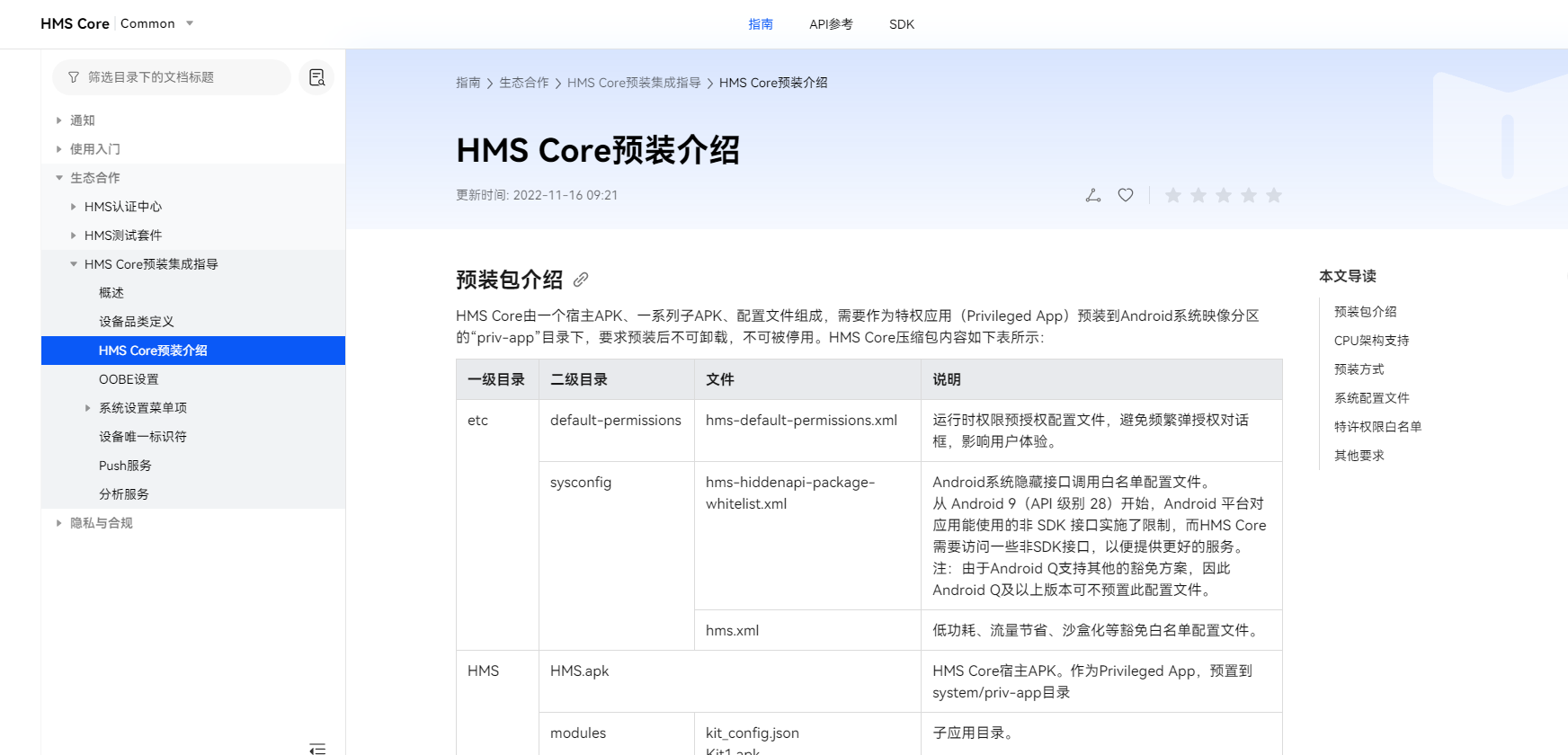Jump to CPU架构支持 section
The image size is (1568, 755).
(1372, 341)
